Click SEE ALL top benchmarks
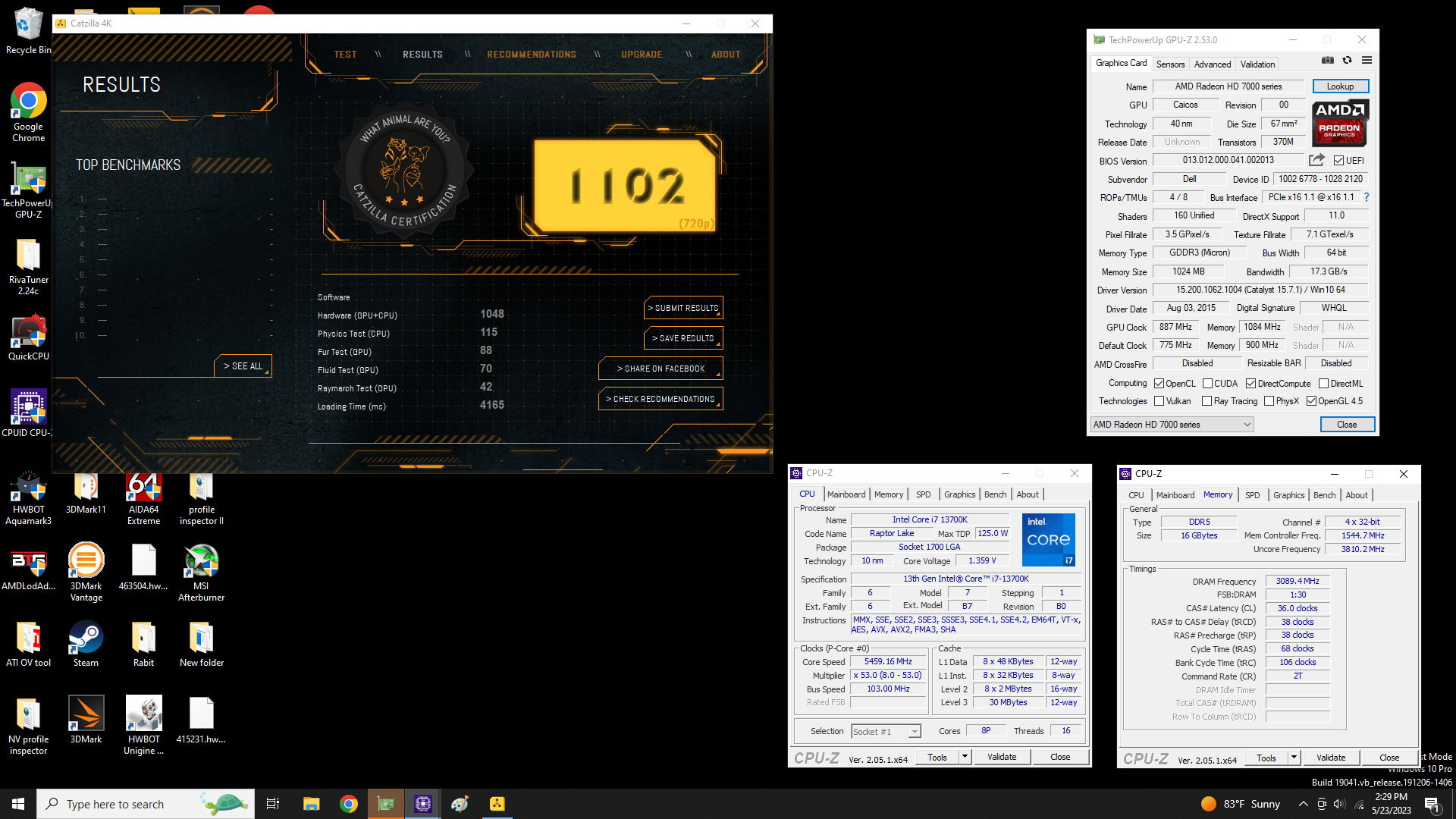Screen dimensions: 1456x819 243,366
